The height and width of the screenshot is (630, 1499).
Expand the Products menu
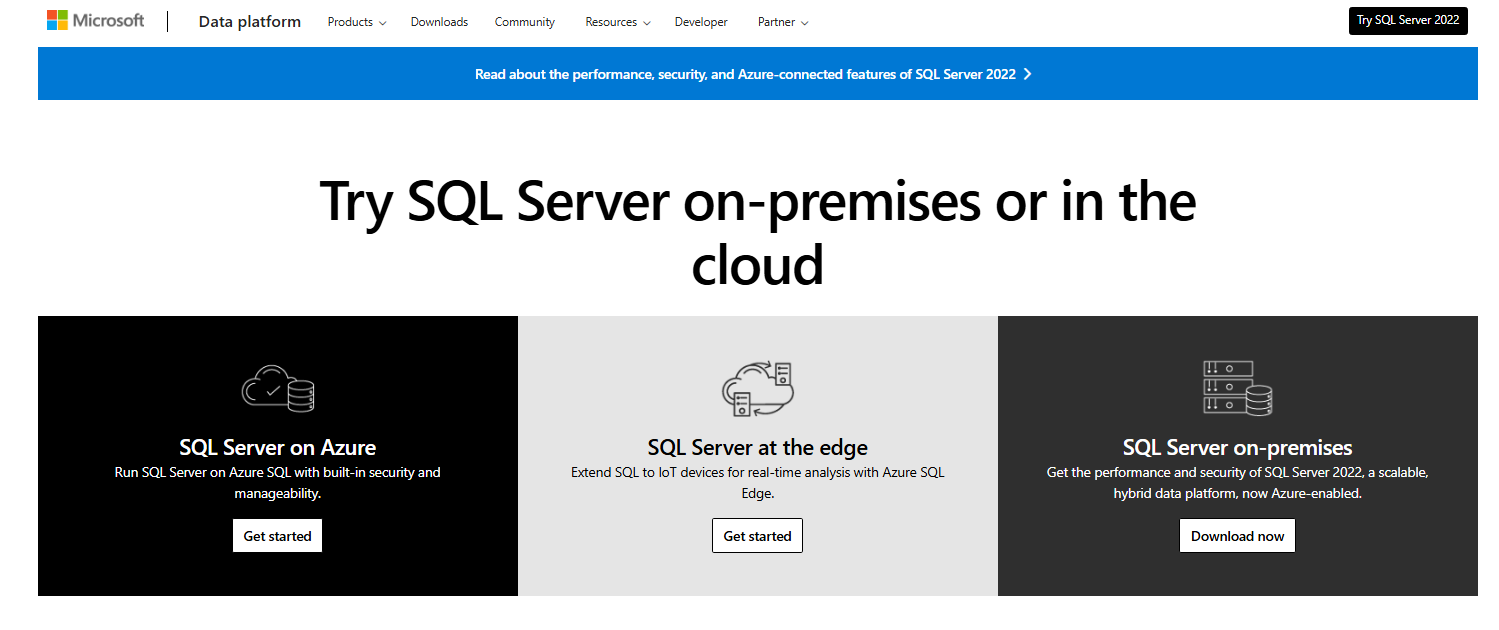357,22
